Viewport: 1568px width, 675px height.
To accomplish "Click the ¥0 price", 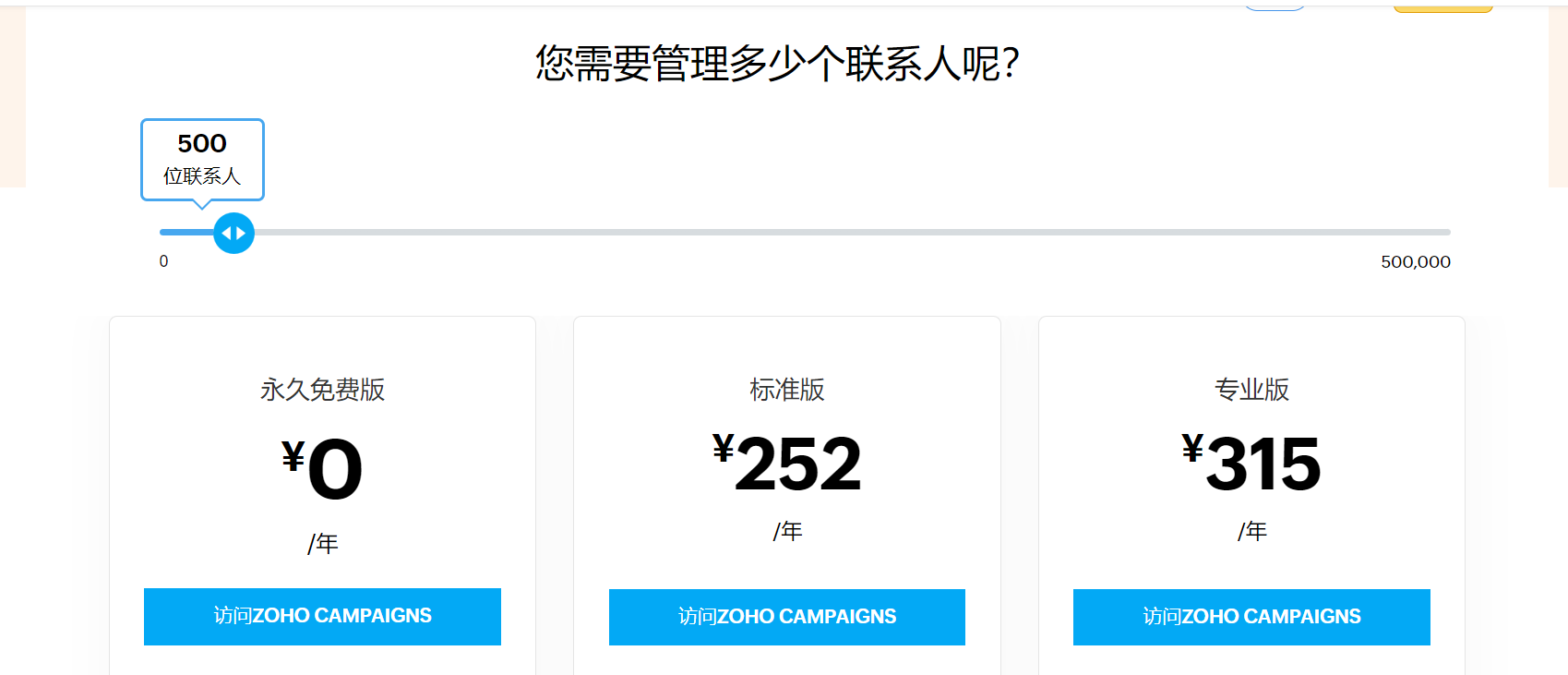I will pos(322,468).
